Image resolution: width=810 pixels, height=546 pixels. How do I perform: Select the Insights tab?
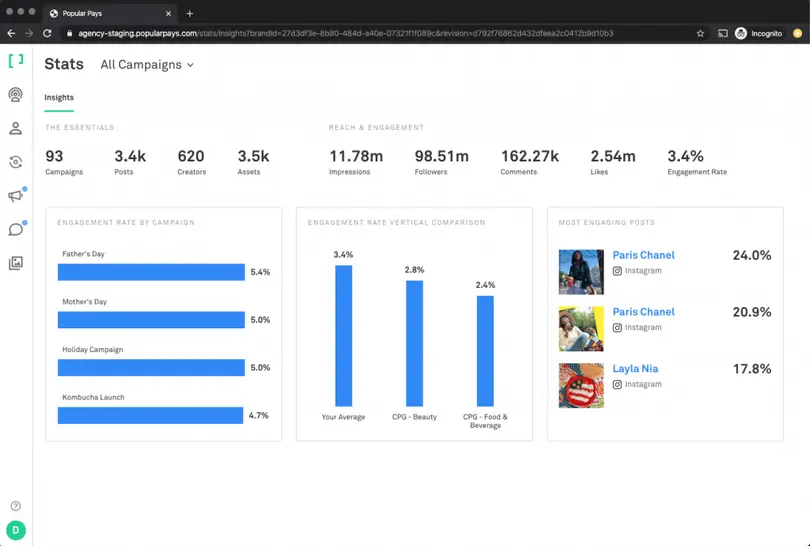click(59, 98)
